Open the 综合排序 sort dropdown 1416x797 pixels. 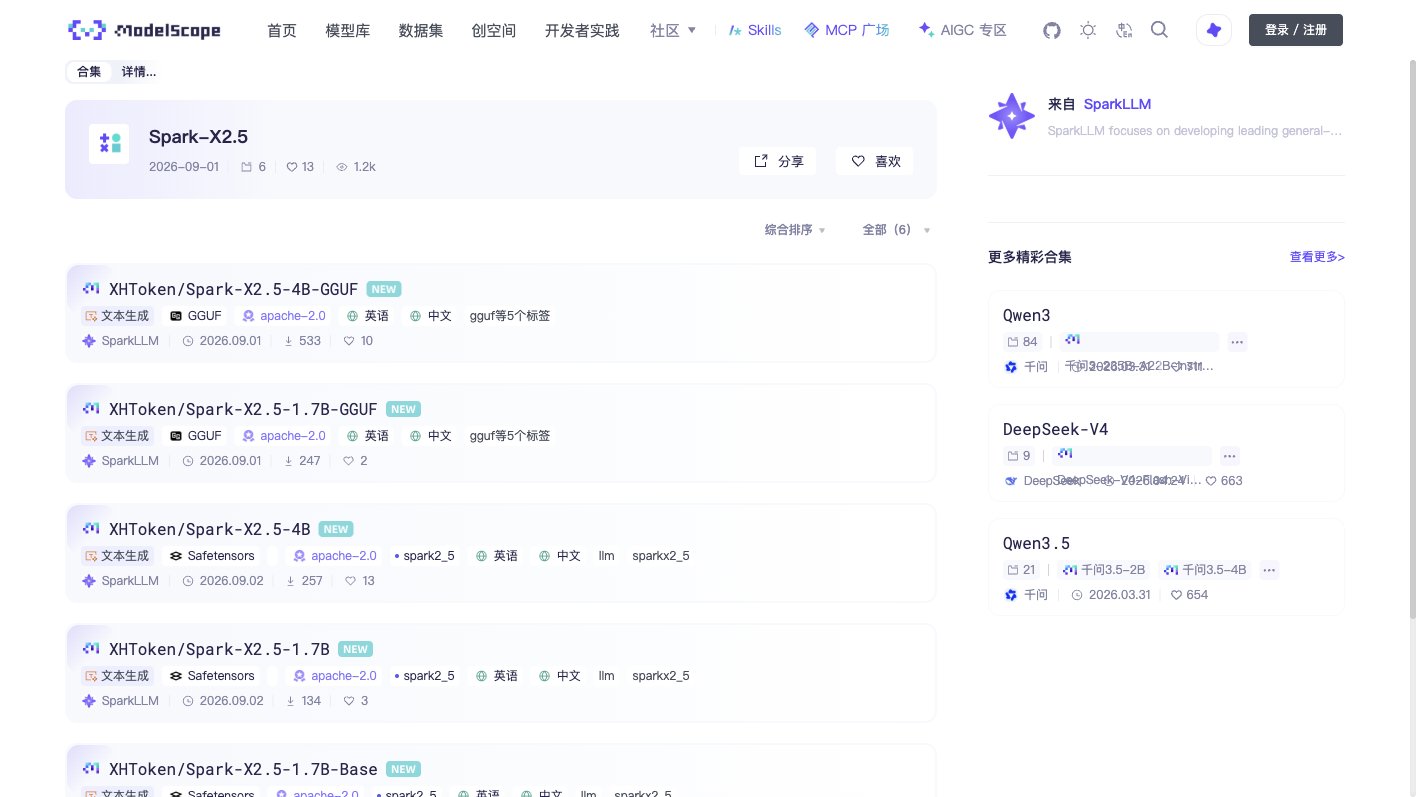[x=795, y=230]
